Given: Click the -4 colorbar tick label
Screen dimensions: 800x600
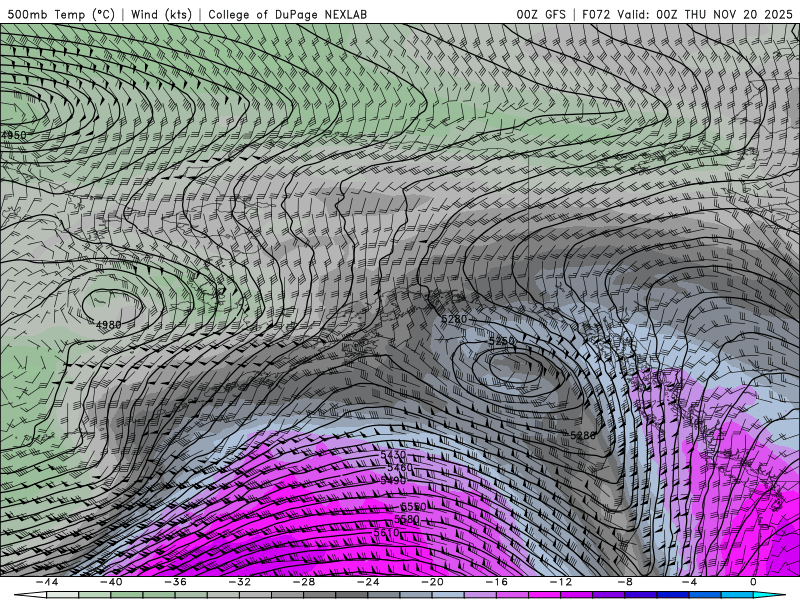Looking at the screenshot, I should (689, 582).
